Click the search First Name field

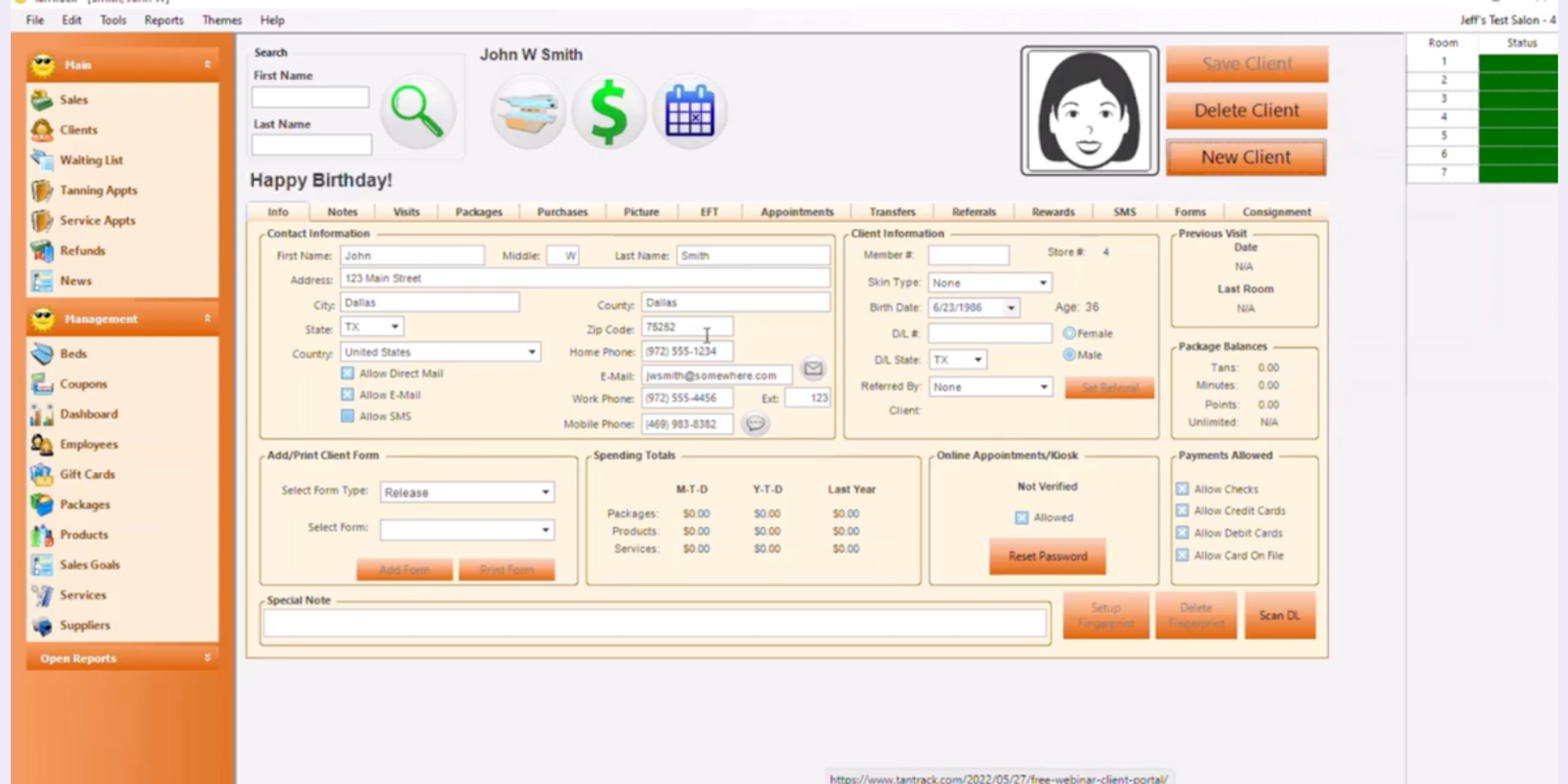click(x=310, y=97)
